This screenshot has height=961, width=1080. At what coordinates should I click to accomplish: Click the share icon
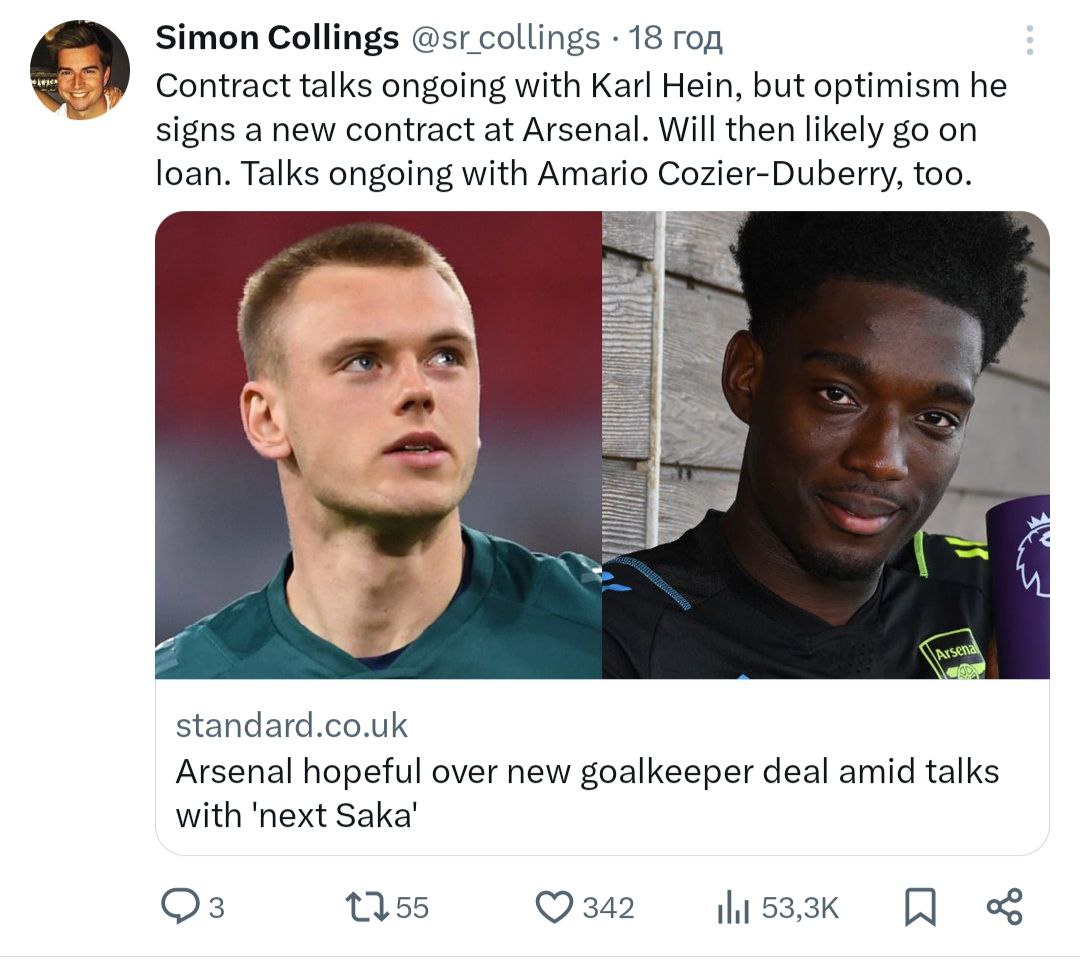coord(1004,907)
